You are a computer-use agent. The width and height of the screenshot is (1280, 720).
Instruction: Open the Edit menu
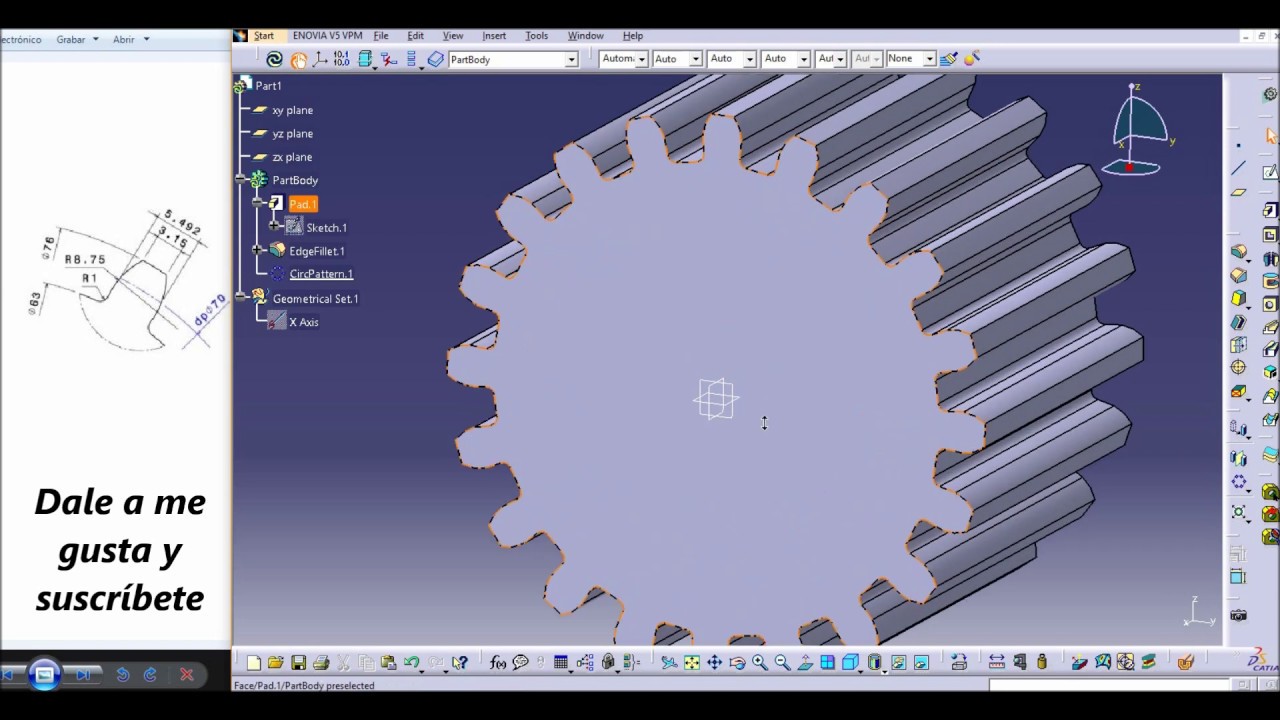(415, 36)
